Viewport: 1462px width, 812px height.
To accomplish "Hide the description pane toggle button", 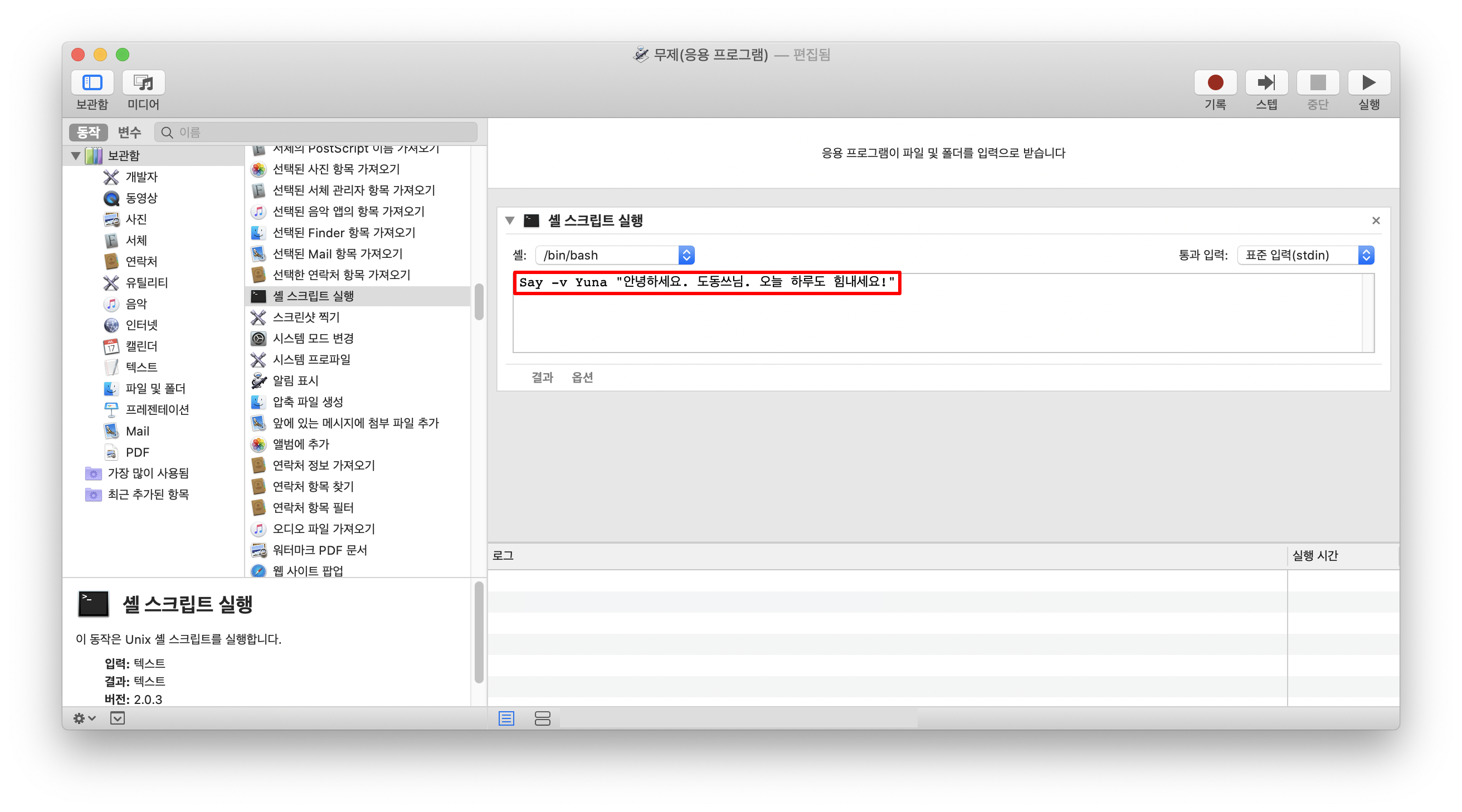I will point(118,718).
